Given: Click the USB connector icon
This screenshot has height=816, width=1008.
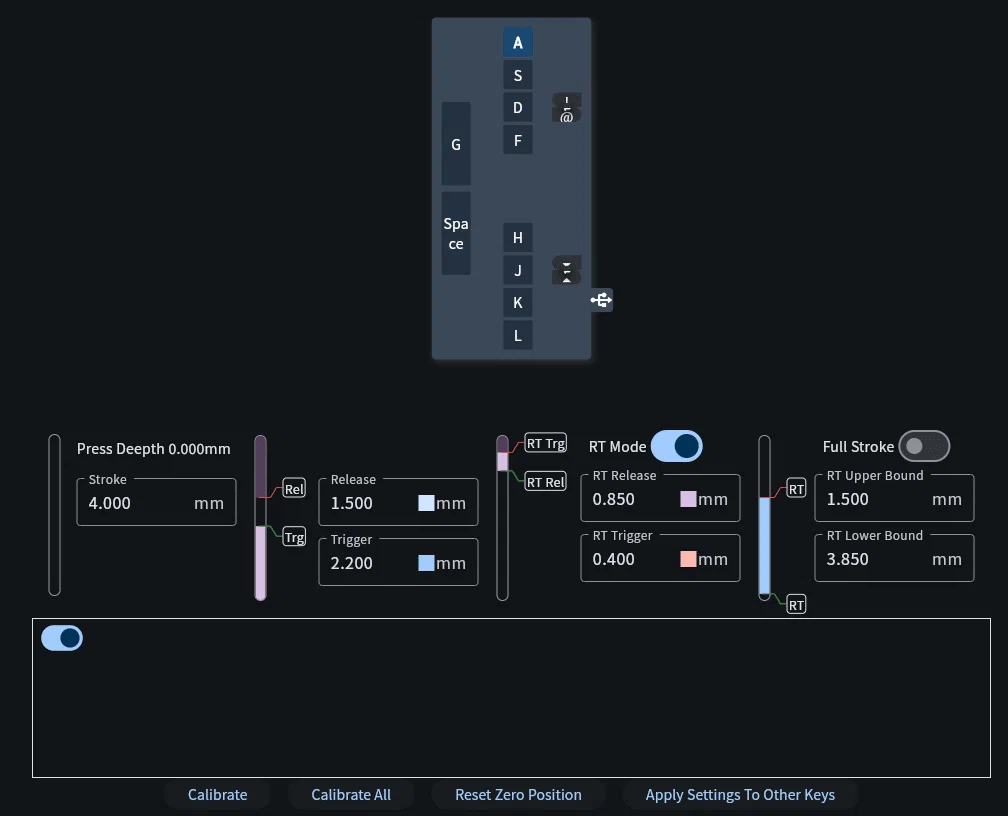Looking at the screenshot, I should tap(602, 300).
